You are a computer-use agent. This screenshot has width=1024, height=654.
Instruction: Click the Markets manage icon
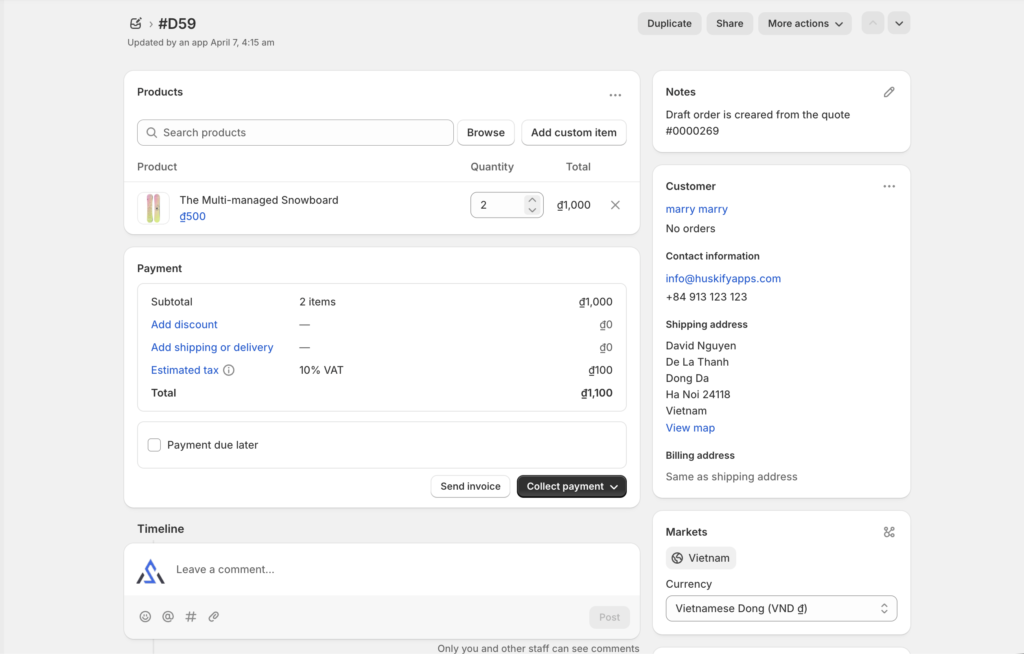click(x=889, y=532)
